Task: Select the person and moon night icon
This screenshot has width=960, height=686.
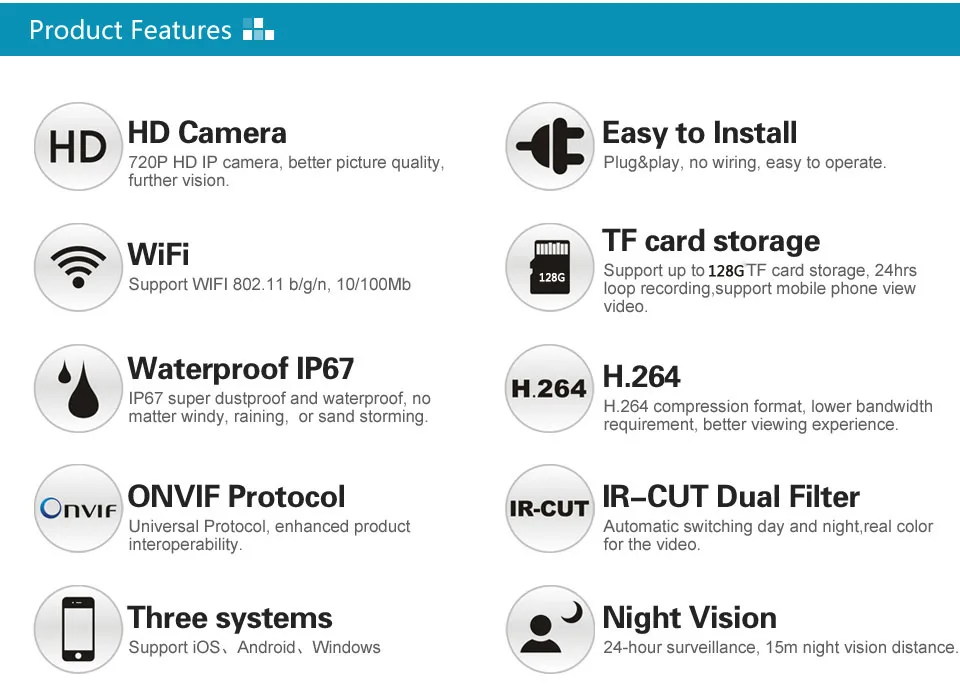Action: pos(550,629)
